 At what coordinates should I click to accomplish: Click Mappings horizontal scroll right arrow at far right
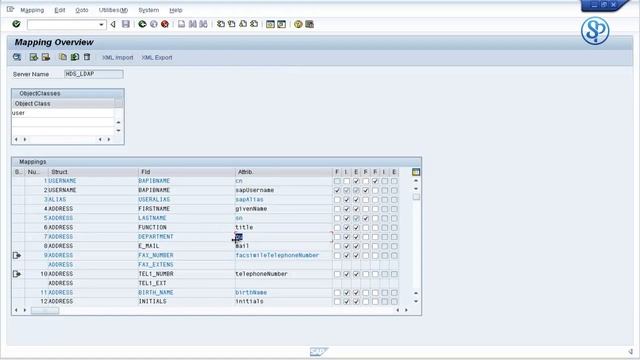(406, 310)
